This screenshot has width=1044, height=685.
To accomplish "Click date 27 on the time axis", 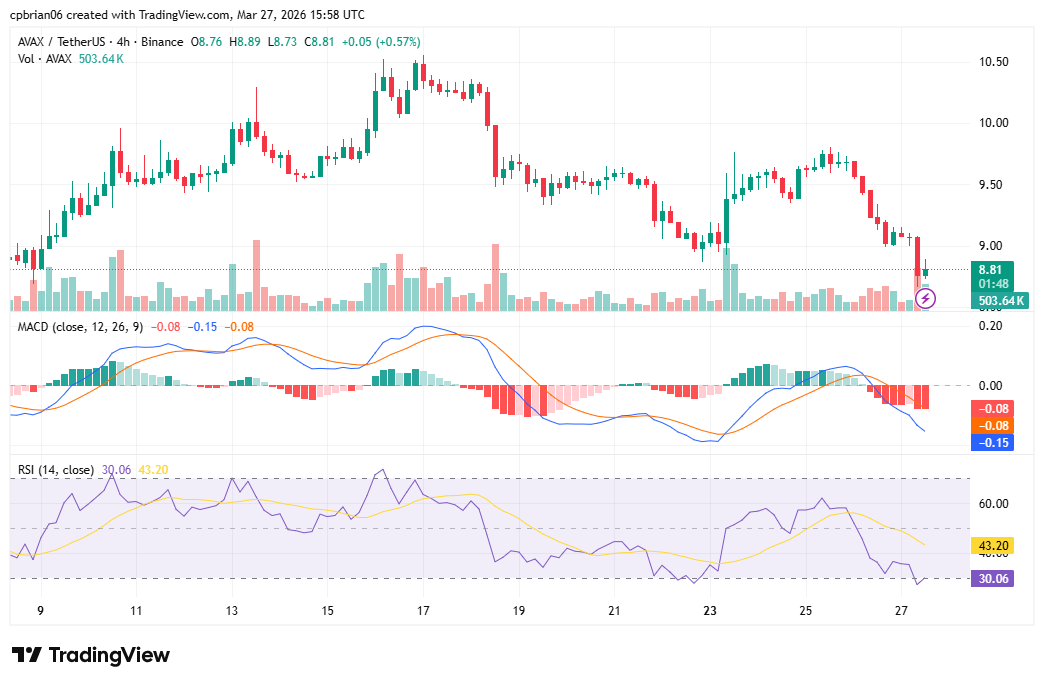I will click(x=902, y=610).
